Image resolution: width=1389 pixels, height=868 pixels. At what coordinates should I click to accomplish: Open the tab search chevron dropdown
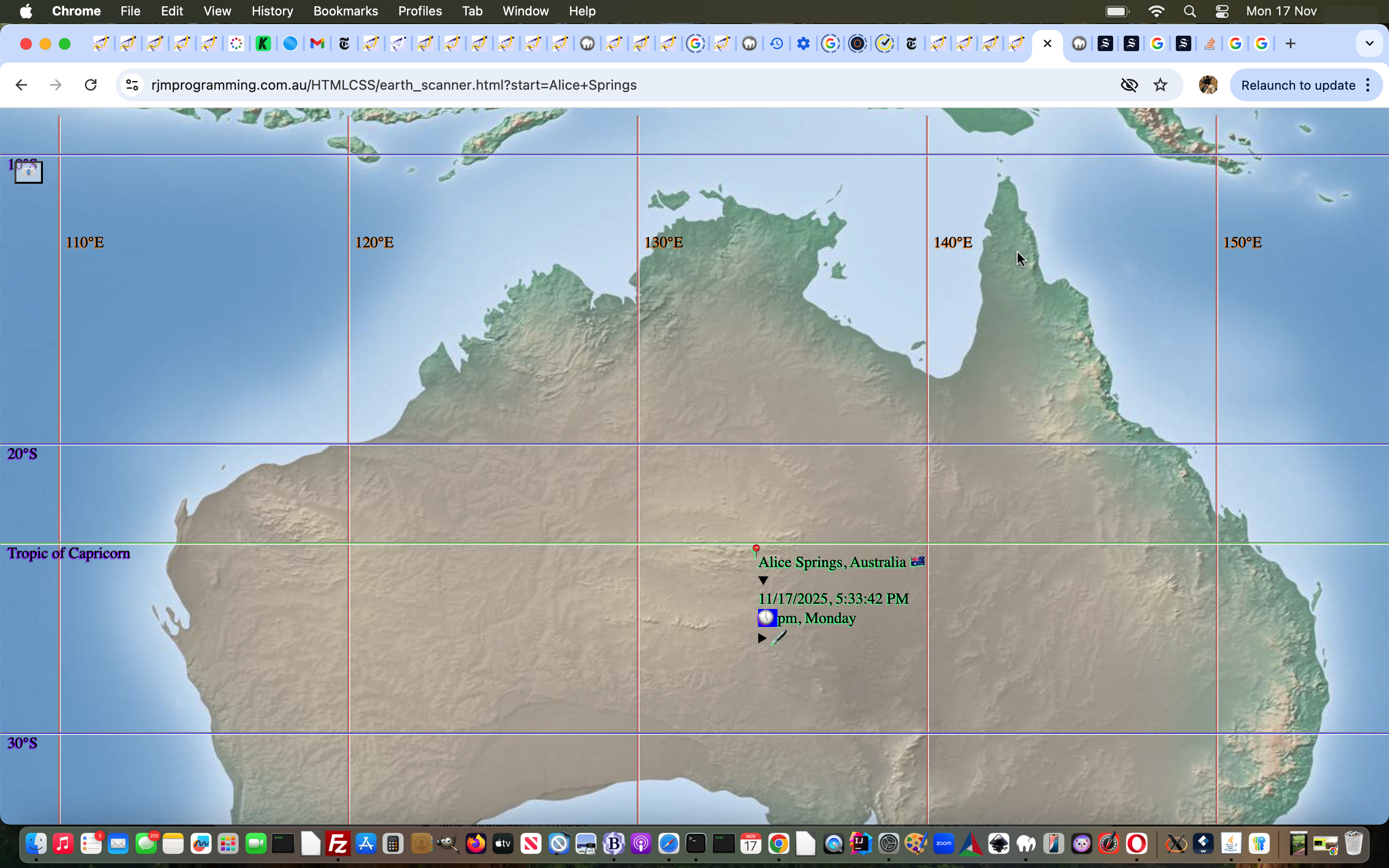pos(1370,42)
